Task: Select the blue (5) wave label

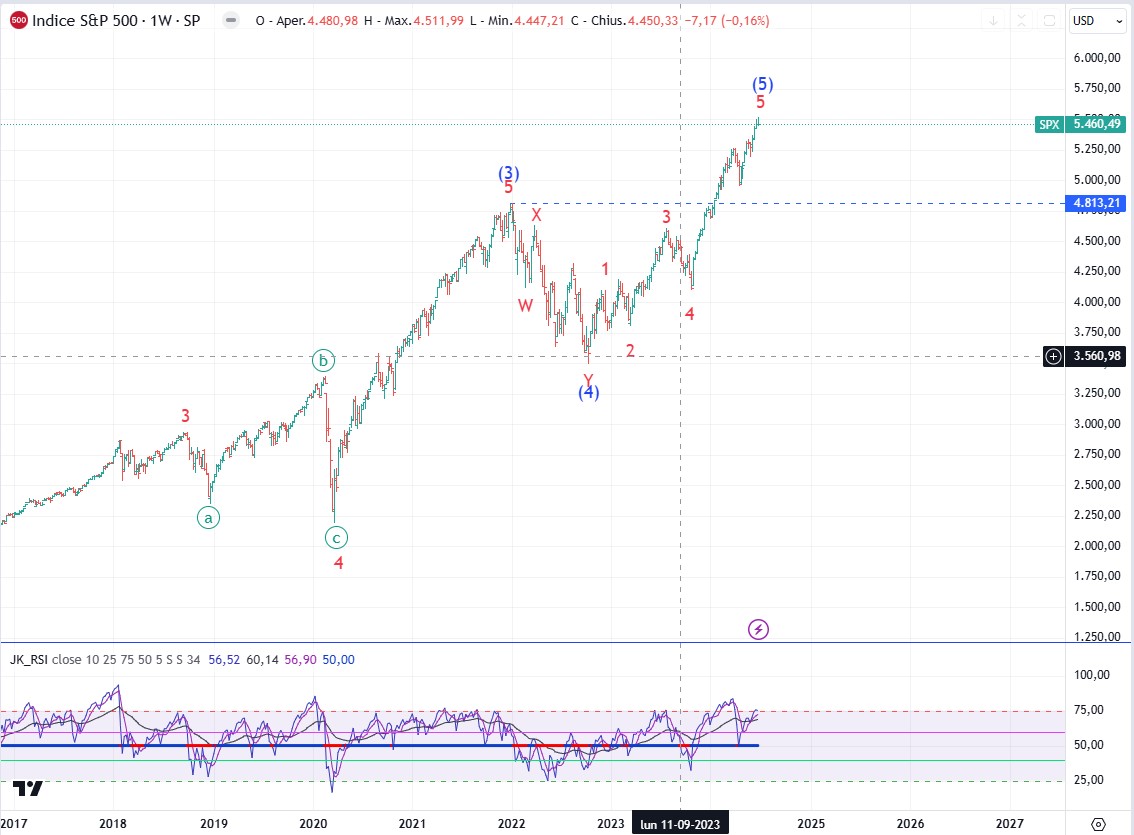Action: (x=762, y=84)
